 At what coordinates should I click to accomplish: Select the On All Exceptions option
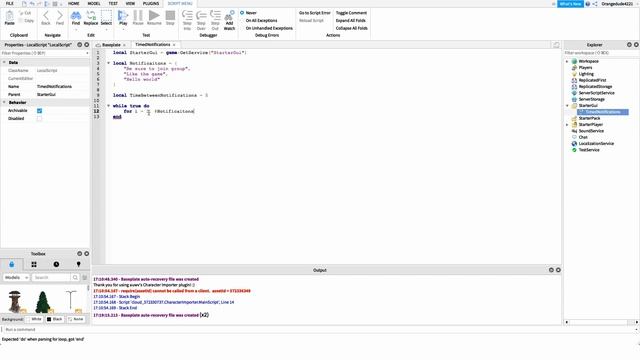pos(261,20)
